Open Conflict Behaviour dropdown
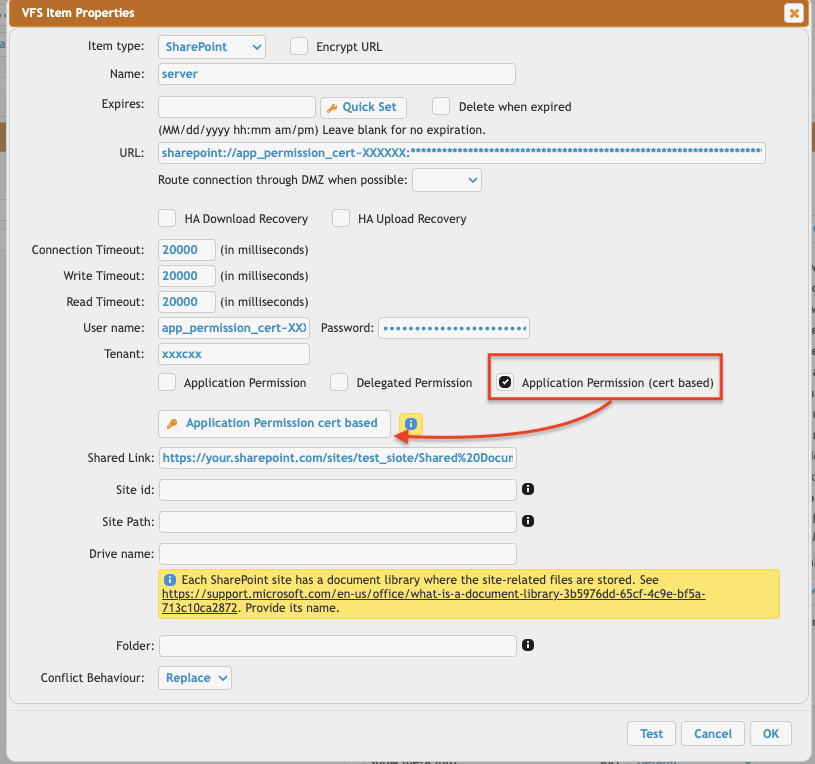This screenshot has height=764, width=815. coord(195,678)
